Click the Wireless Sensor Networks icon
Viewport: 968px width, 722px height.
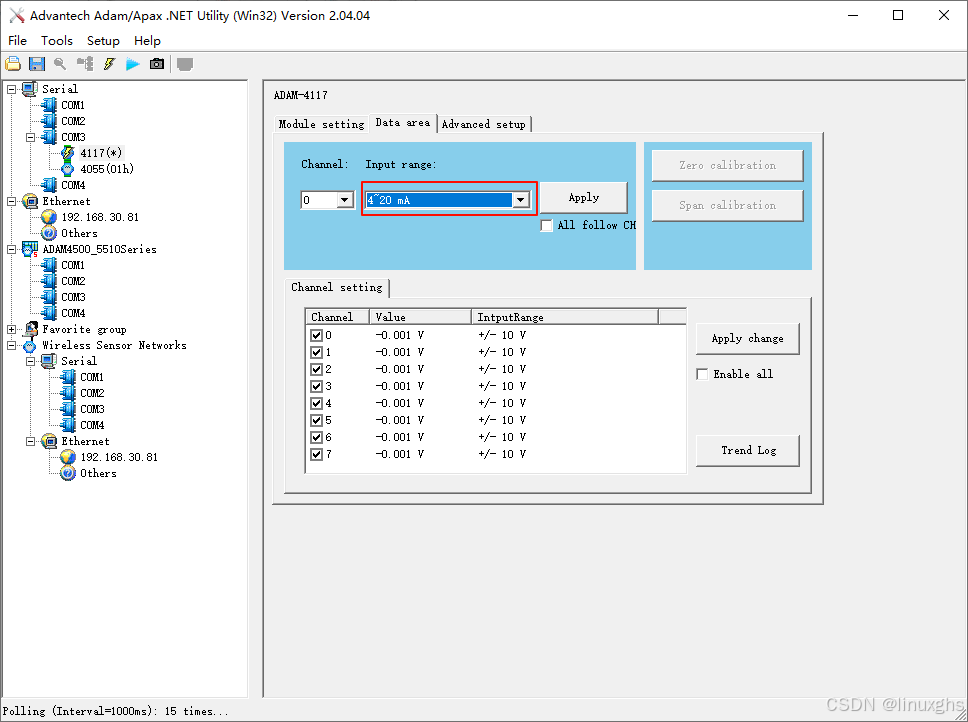[x=30, y=345]
